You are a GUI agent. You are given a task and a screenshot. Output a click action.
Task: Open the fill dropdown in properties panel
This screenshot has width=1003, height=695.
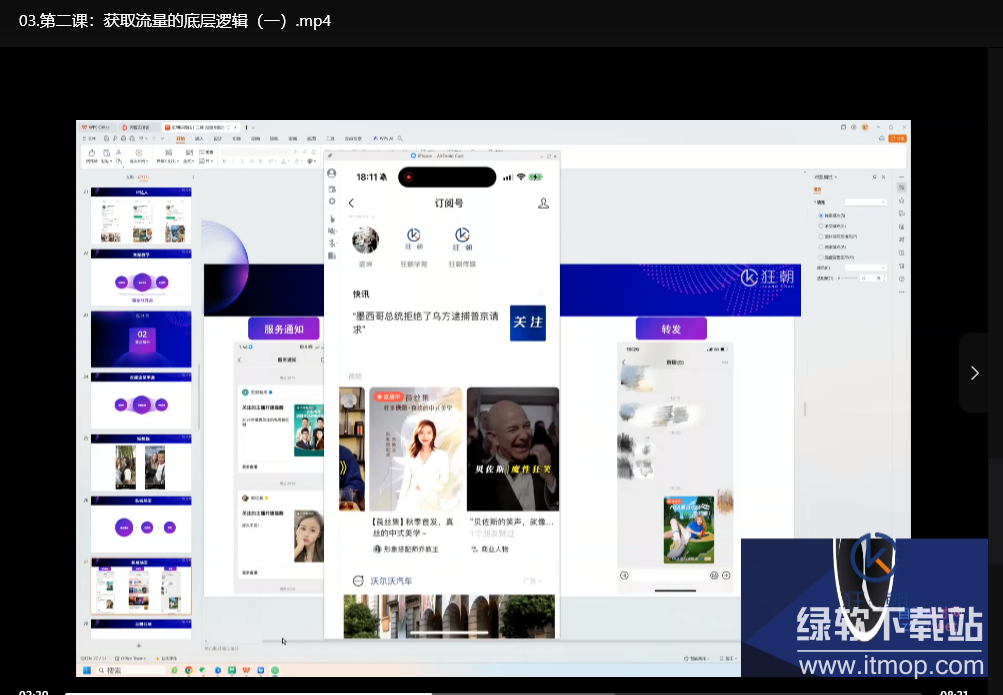pyautogui.click(x=867, y=202)
